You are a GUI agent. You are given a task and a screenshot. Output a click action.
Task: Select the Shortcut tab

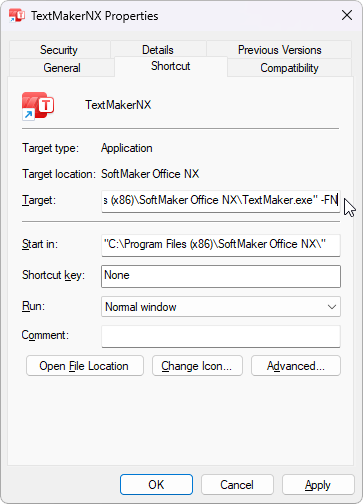171,66
